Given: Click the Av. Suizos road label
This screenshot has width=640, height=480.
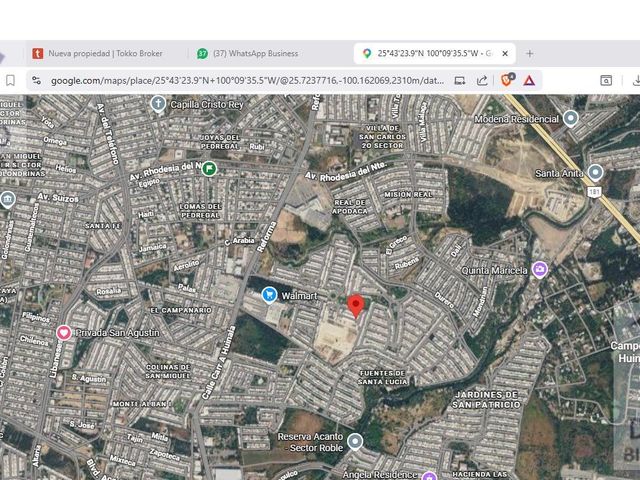Looking at the screenshot, I should [58, 198].
